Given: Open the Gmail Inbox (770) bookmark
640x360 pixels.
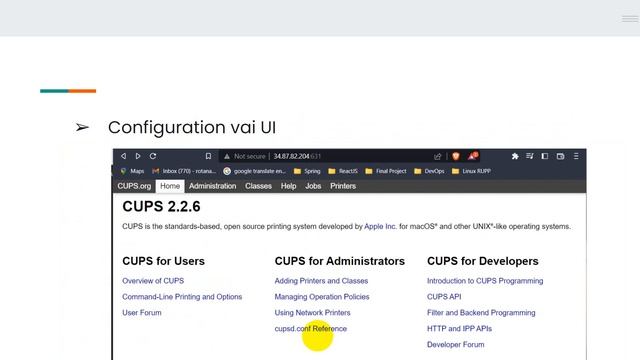Looking at the screenshot, I should click(x=184, y=171).
